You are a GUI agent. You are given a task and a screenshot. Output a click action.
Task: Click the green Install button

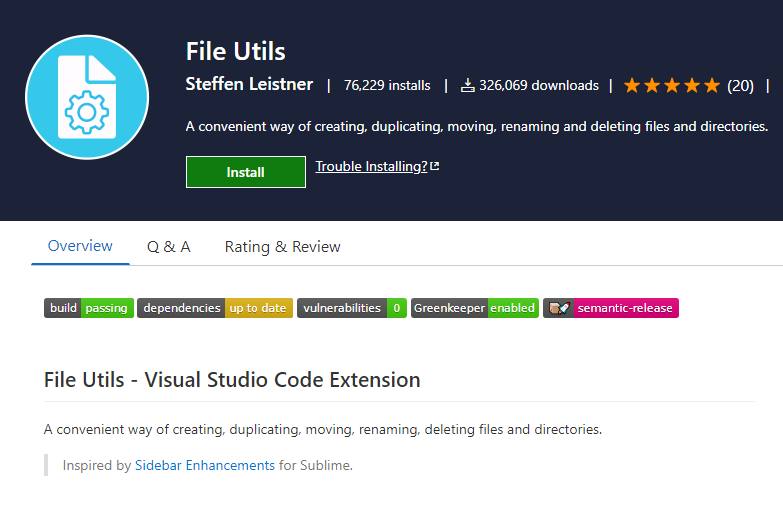click(246, 172)
